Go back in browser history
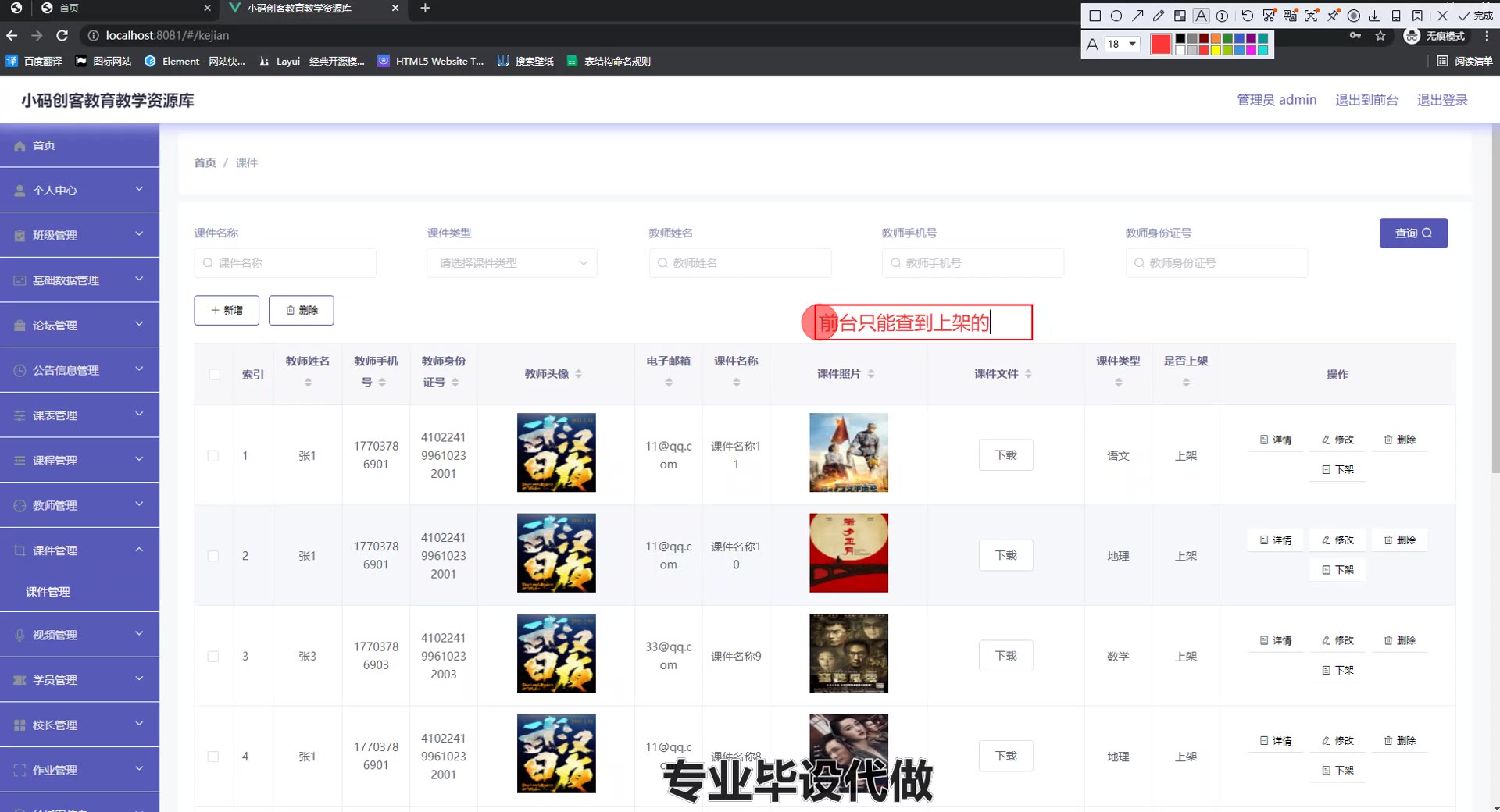Screen dimensions: 1500x812 click(x=12, y=35)
